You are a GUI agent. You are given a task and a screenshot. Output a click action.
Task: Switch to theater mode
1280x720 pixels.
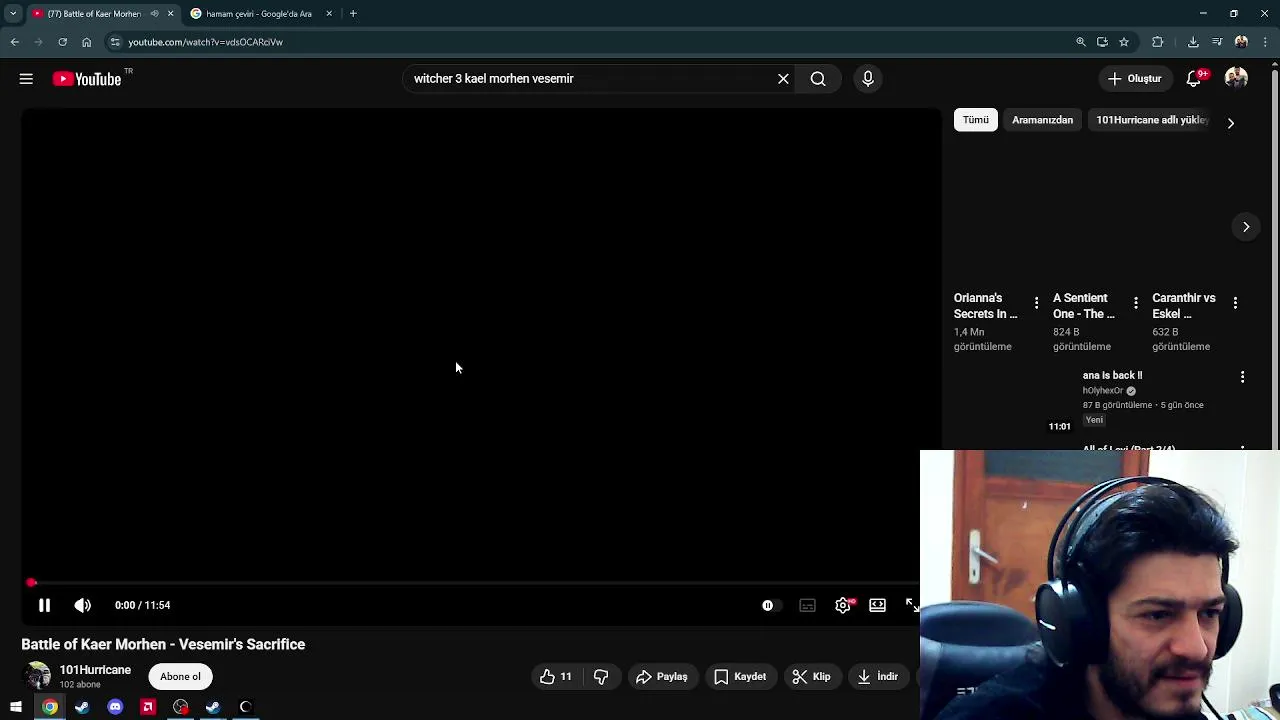pyautogui.click(x=877, y=605)
